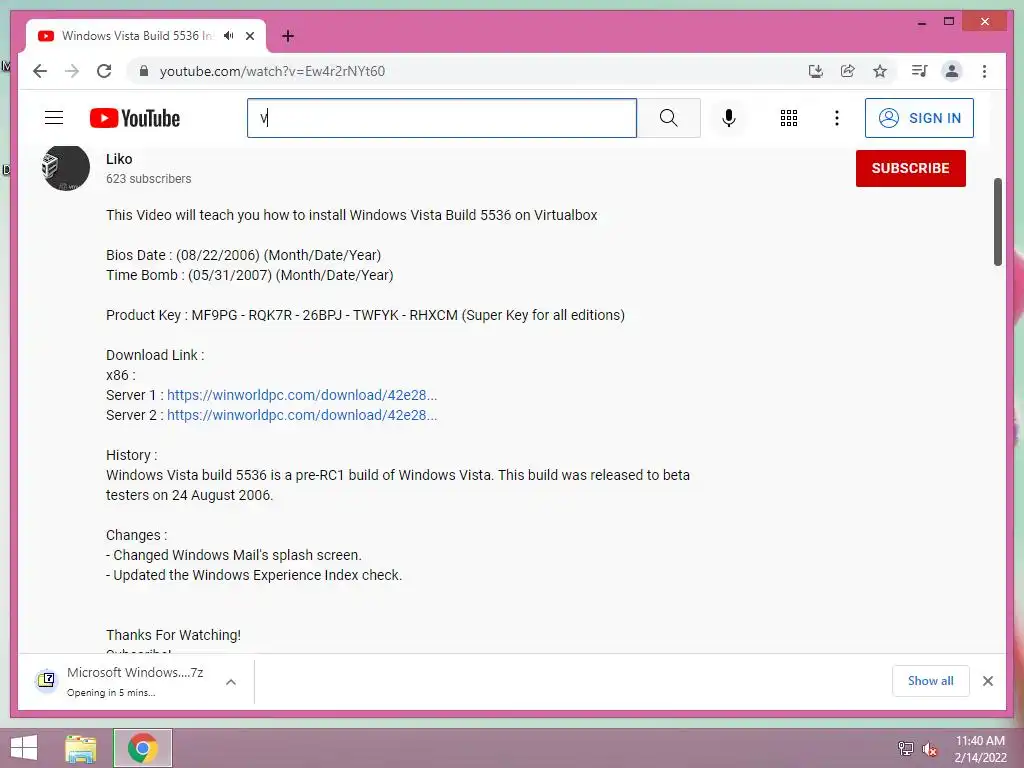Click the muted volume tray icon
The width and height of the screenshot is (1024, 768).
(x=929, y=748)
